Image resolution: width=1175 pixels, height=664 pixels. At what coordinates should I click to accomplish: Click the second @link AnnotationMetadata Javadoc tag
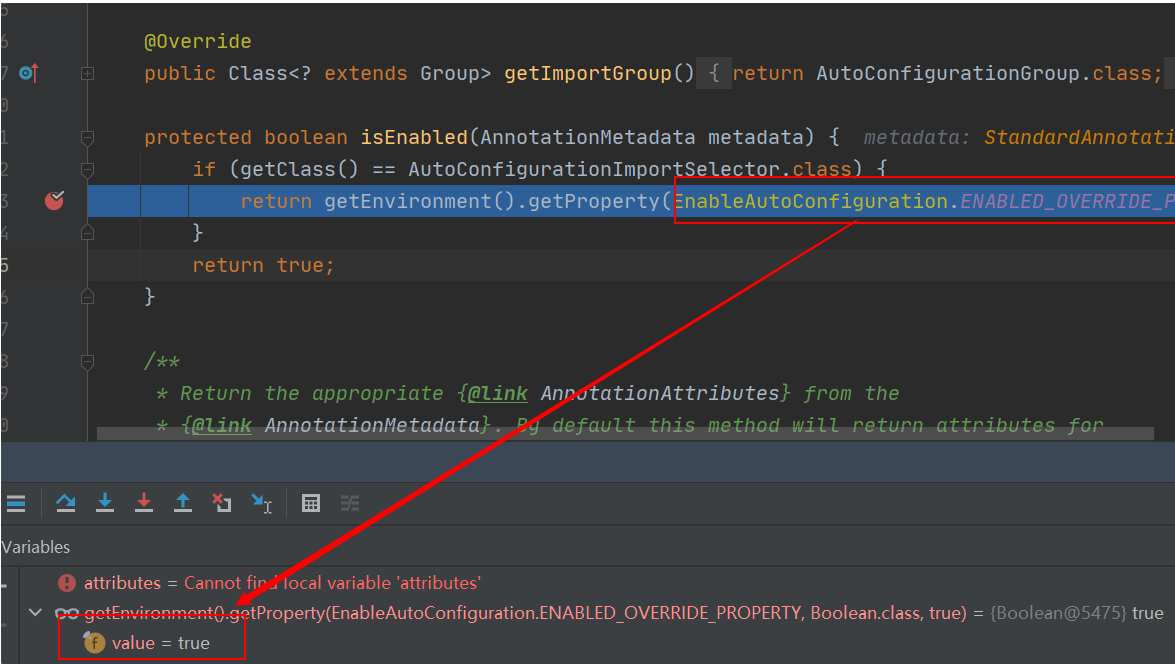point(222,425)
